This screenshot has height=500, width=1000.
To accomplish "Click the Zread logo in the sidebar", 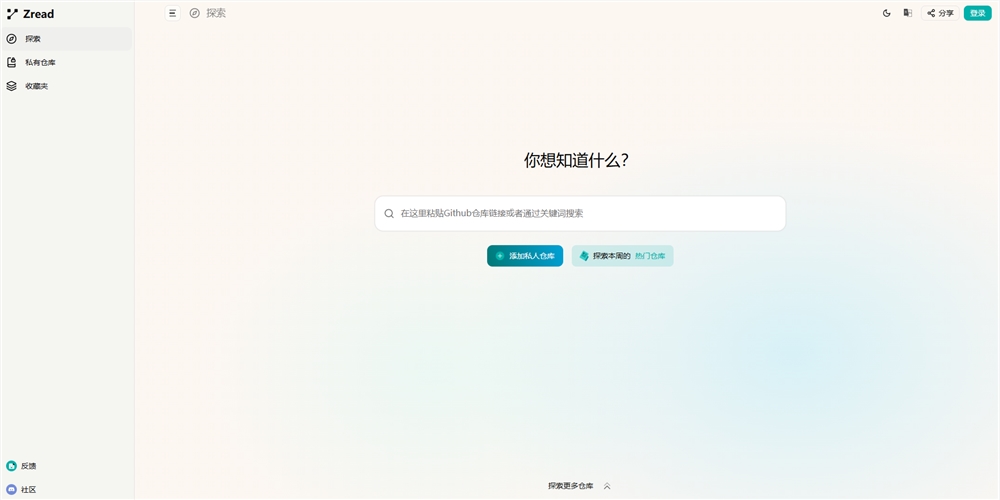I will click(x=30, y=14).
